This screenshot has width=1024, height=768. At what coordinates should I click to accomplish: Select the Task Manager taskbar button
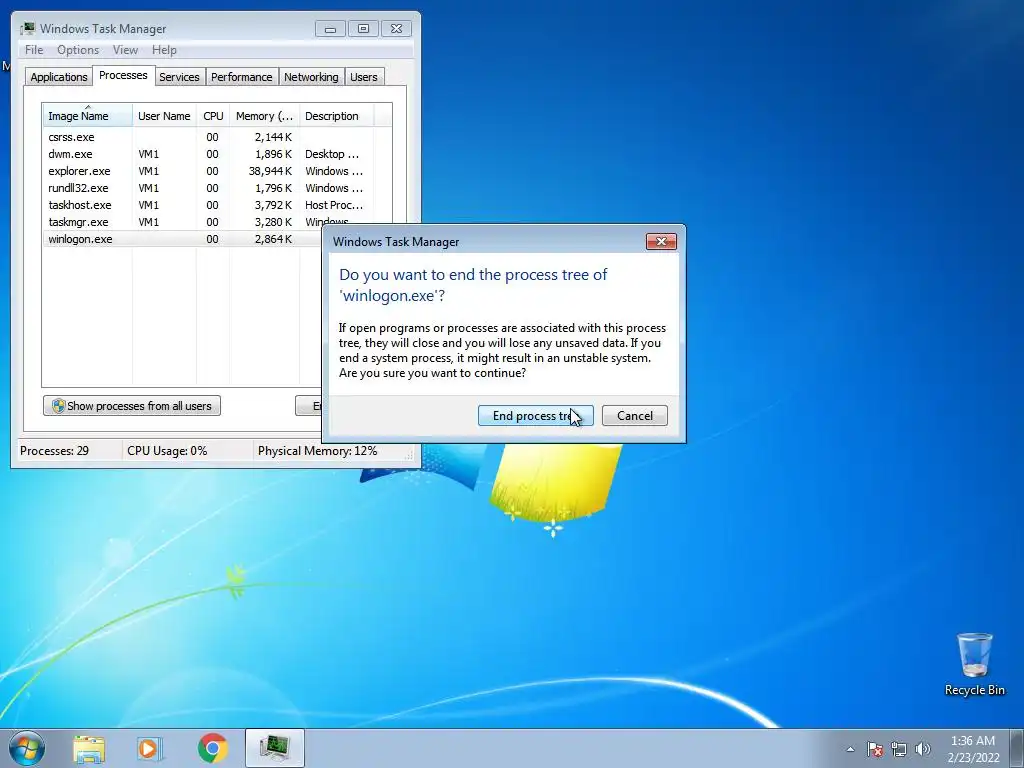[275, 748]
